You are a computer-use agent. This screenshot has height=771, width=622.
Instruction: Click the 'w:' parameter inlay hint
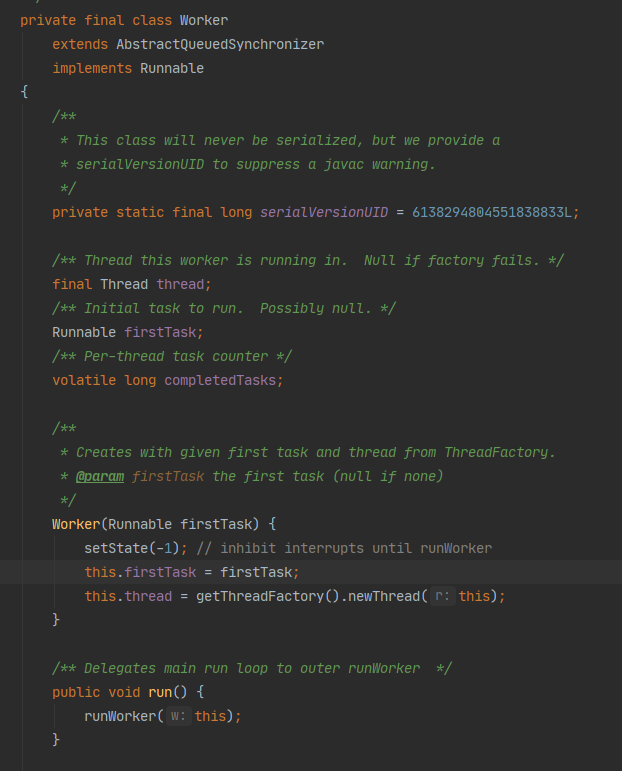coord(178,716)
